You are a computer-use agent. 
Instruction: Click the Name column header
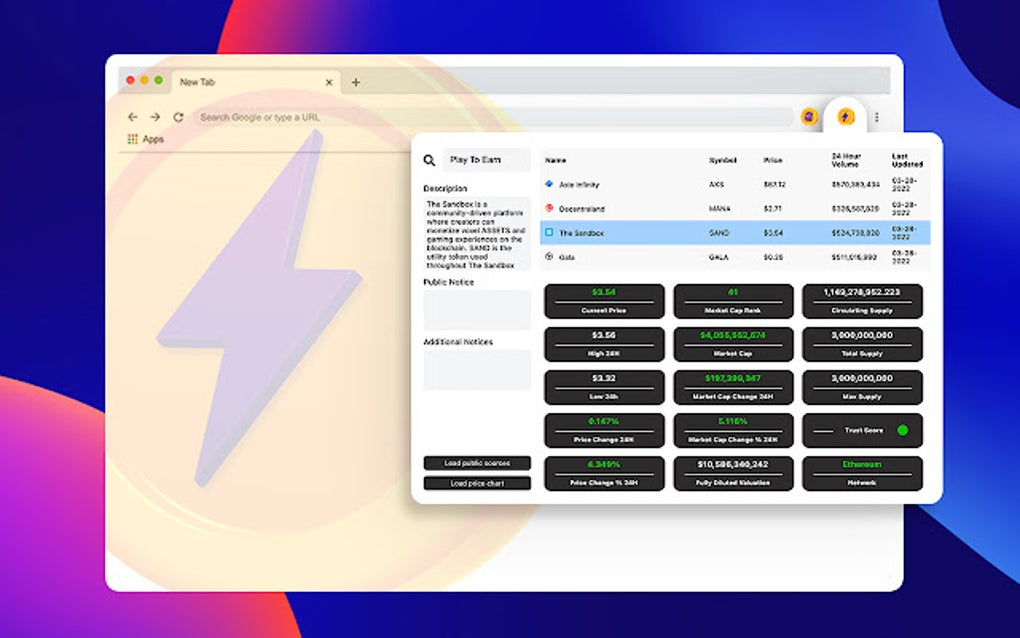[x=556, y=160]
